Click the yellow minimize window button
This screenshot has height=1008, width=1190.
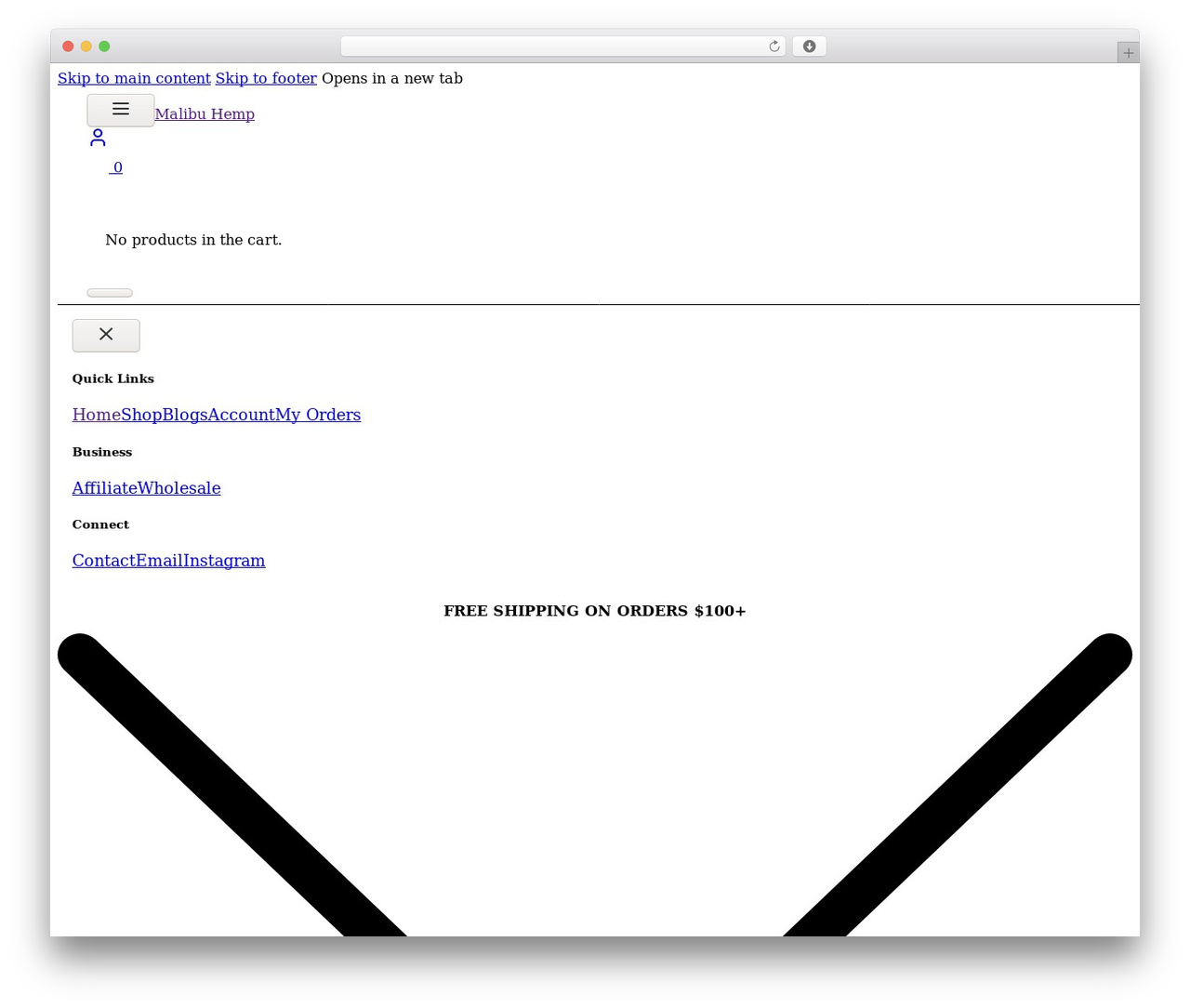point(86,46)
